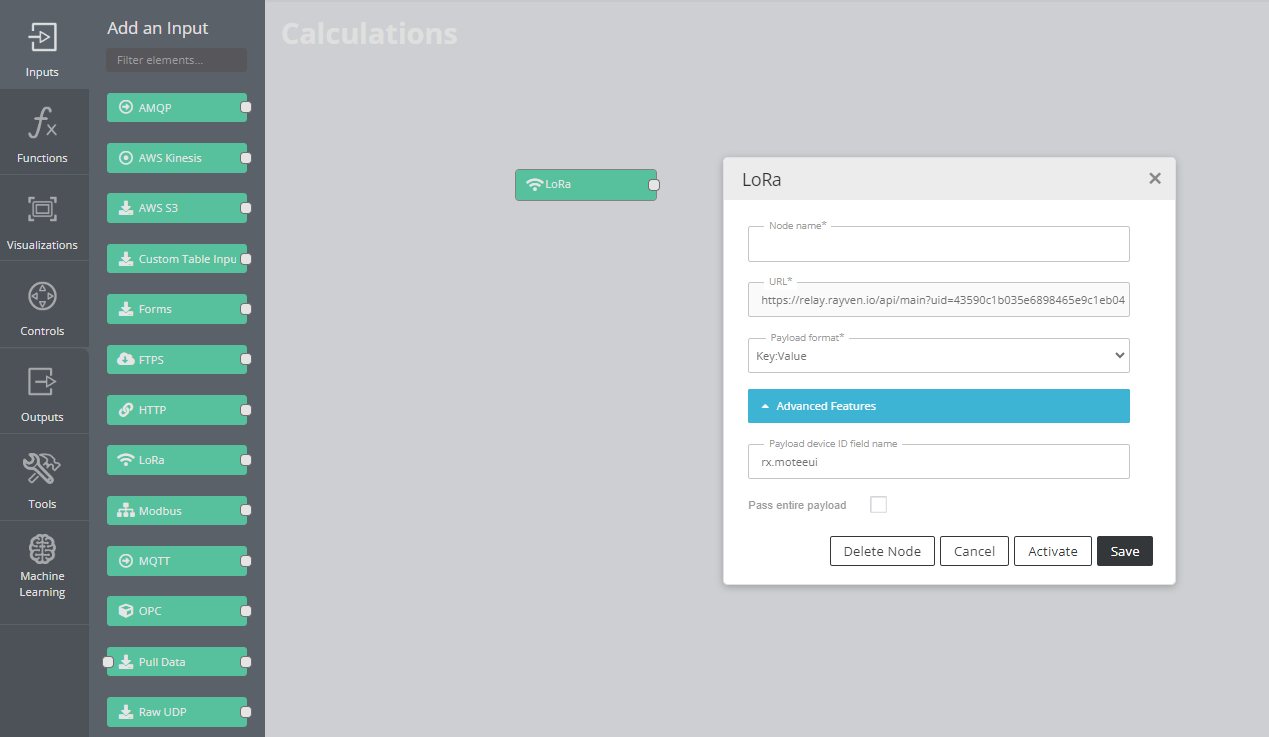This screenshot has width=1269, height=737.
Task: Click the Payload device ID field name input
Action: 939,461
